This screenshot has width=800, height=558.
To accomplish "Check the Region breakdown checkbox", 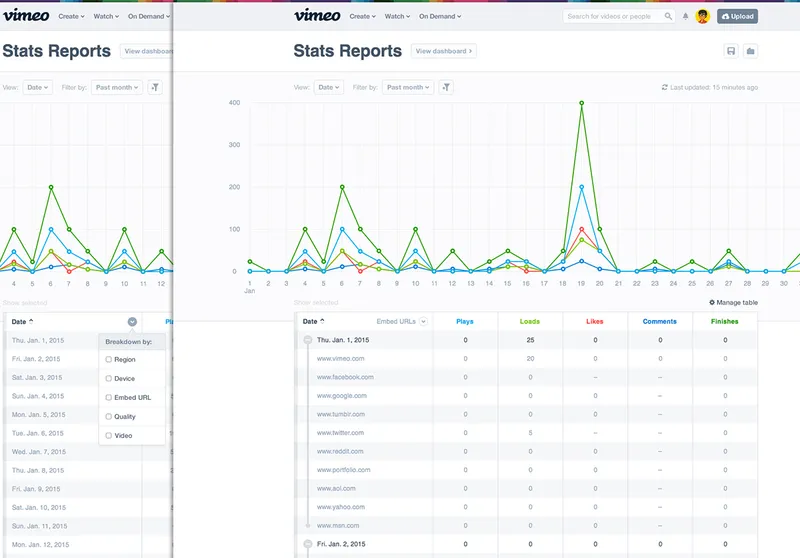I will click(x=109, y=359).
